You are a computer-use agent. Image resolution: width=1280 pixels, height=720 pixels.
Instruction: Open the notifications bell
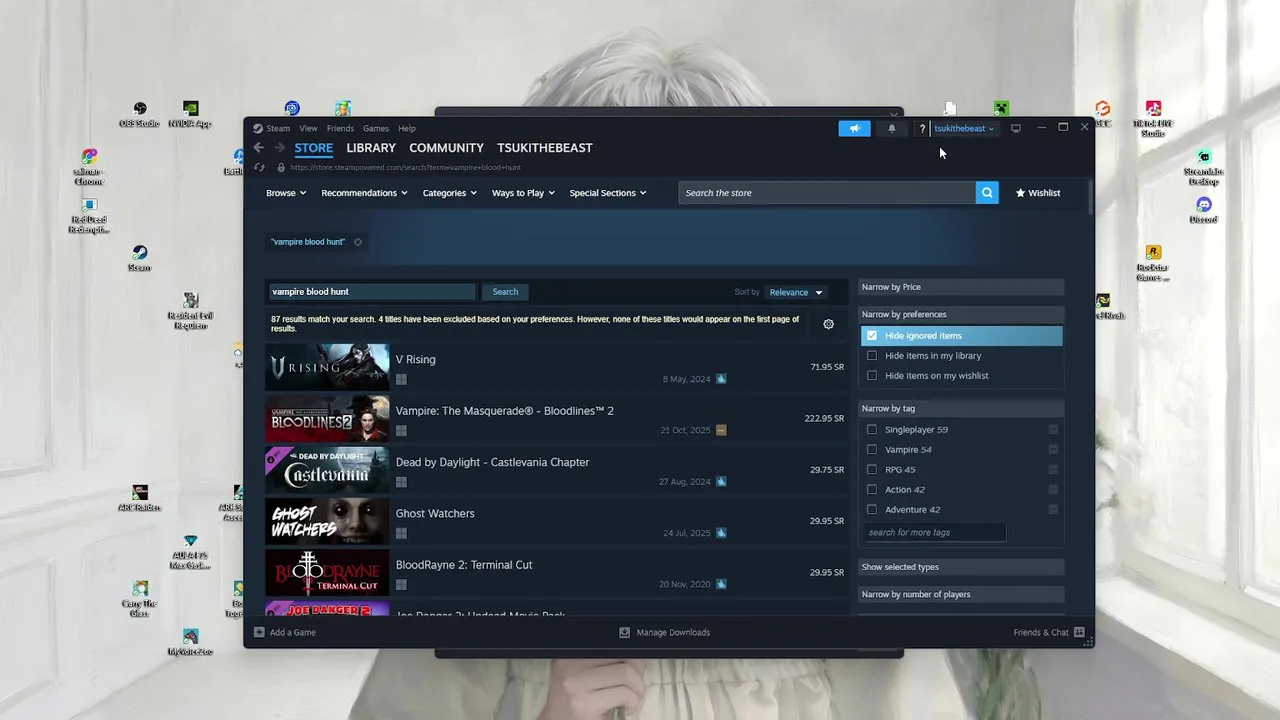click(892, 128)
